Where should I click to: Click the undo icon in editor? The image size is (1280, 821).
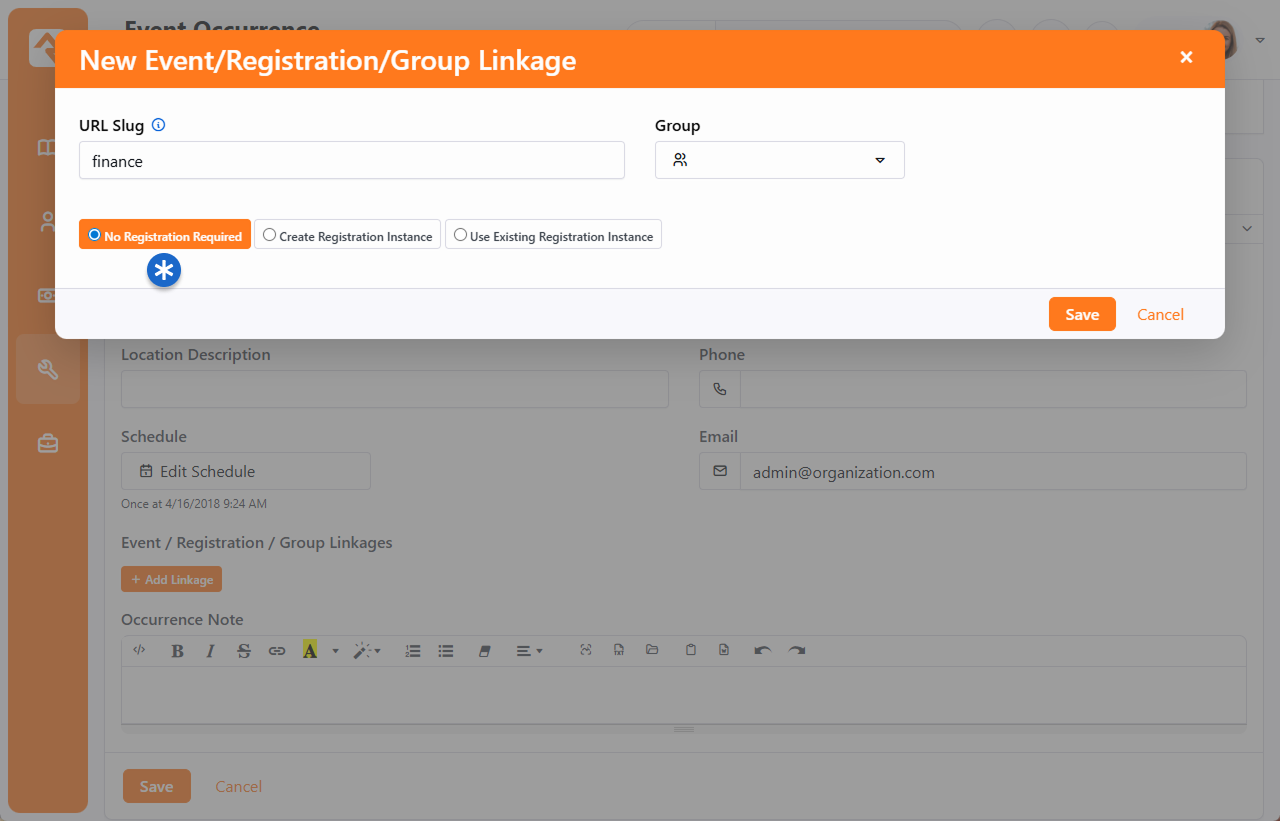click(x=762, y=650)
